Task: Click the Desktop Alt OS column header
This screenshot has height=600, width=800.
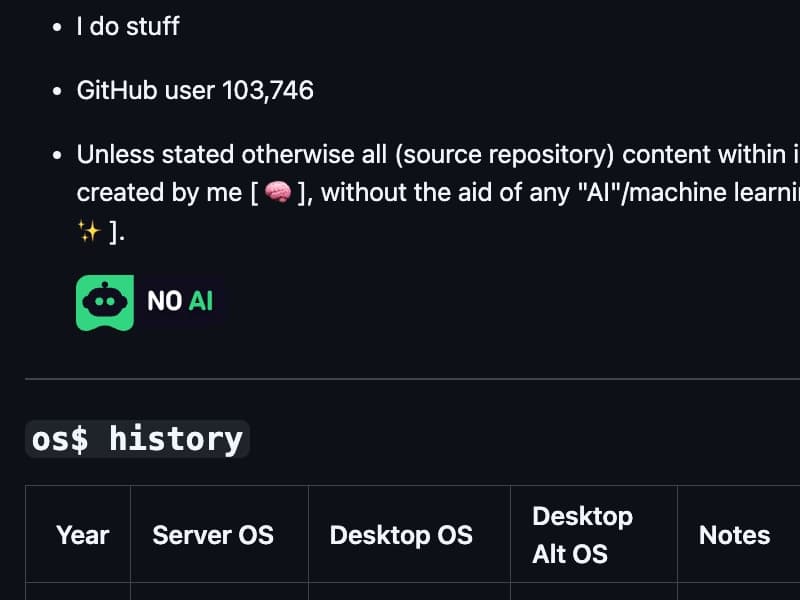Action: click(x=582, y=535)
